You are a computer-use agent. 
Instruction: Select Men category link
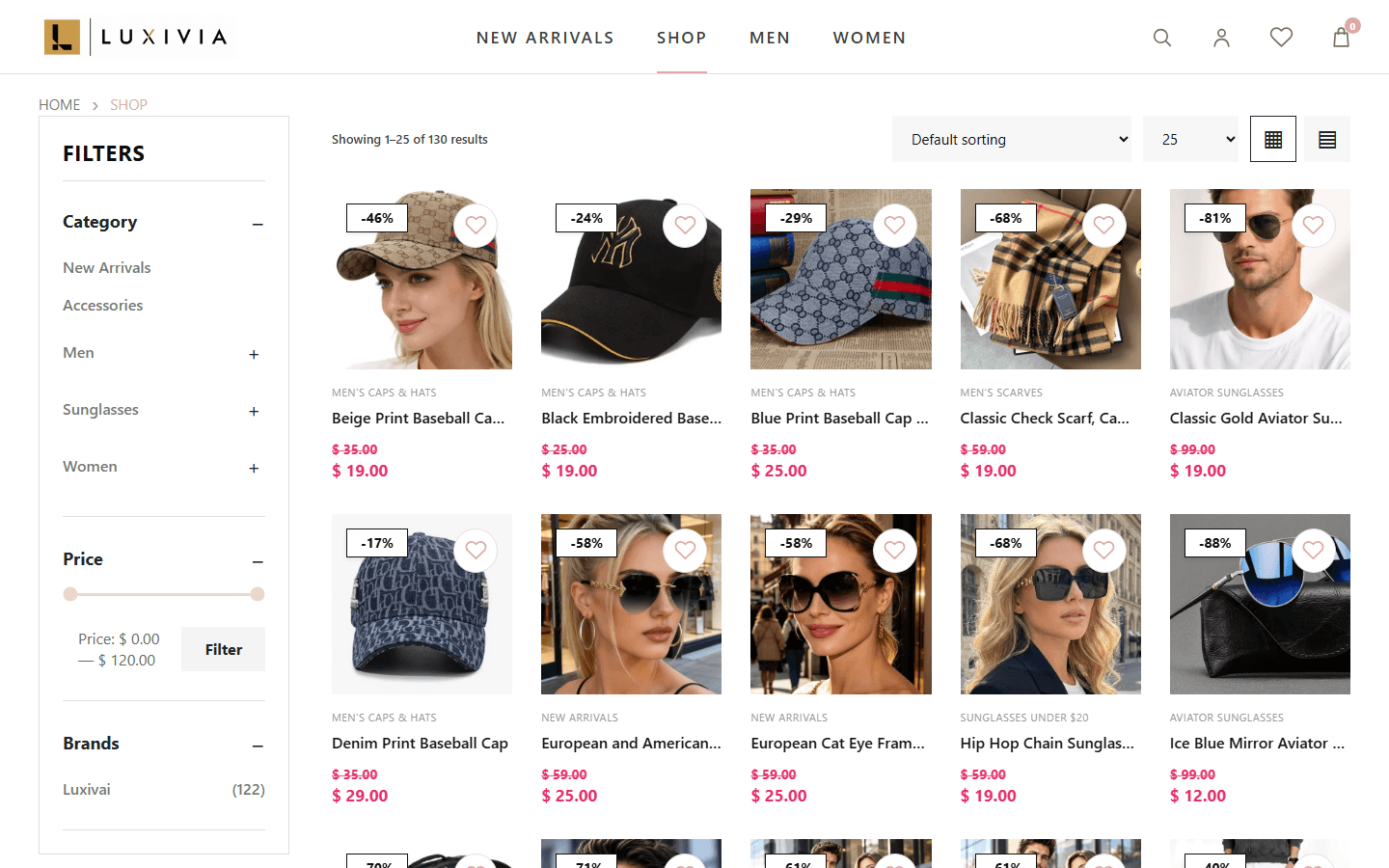[x=78, y=352]
